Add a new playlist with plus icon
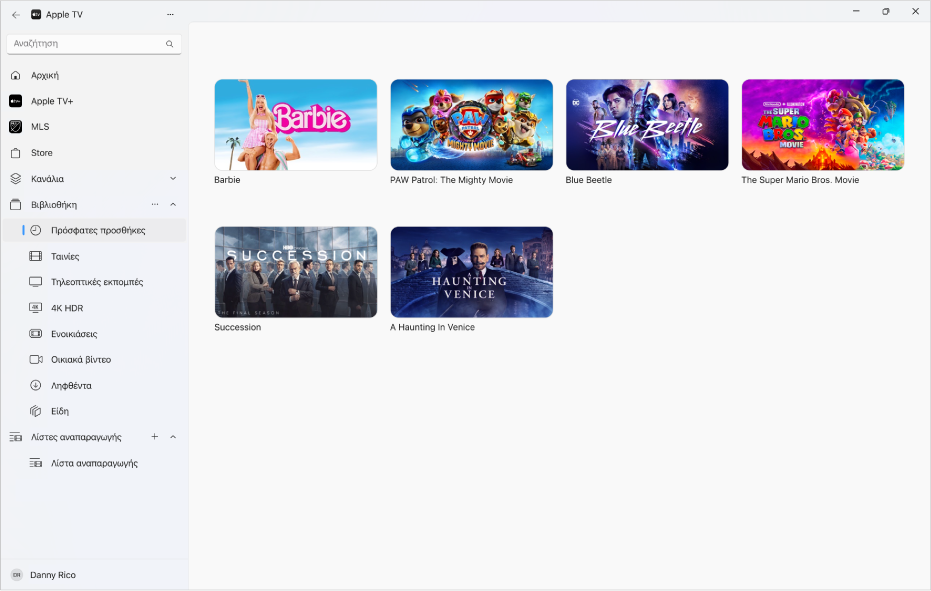Image resolution: width=931 pixels, height=591 pixels. [154, 437]
